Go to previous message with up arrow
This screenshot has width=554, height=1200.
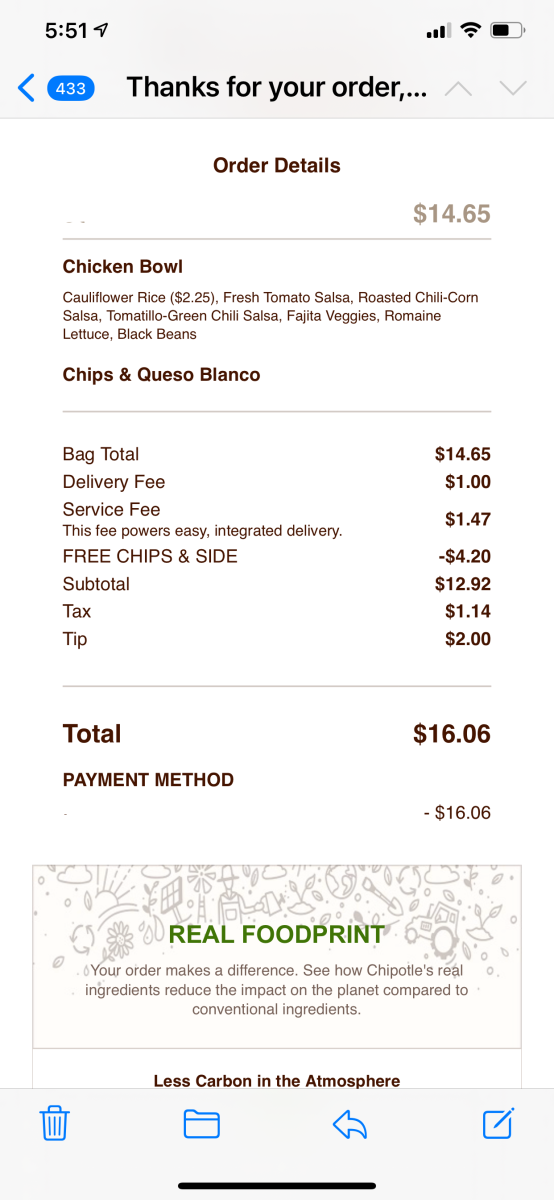[x=458, y=88]
